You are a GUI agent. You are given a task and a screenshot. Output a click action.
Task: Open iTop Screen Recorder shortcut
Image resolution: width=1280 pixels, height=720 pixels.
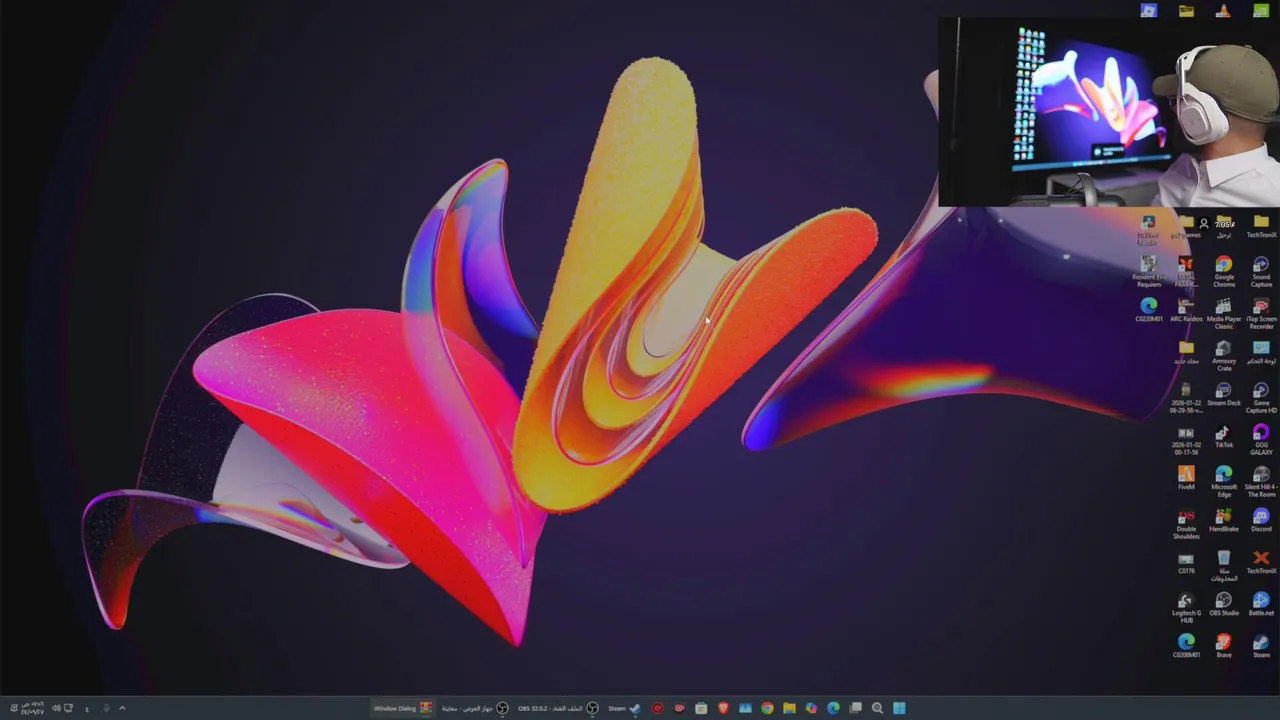[1261, 314]
